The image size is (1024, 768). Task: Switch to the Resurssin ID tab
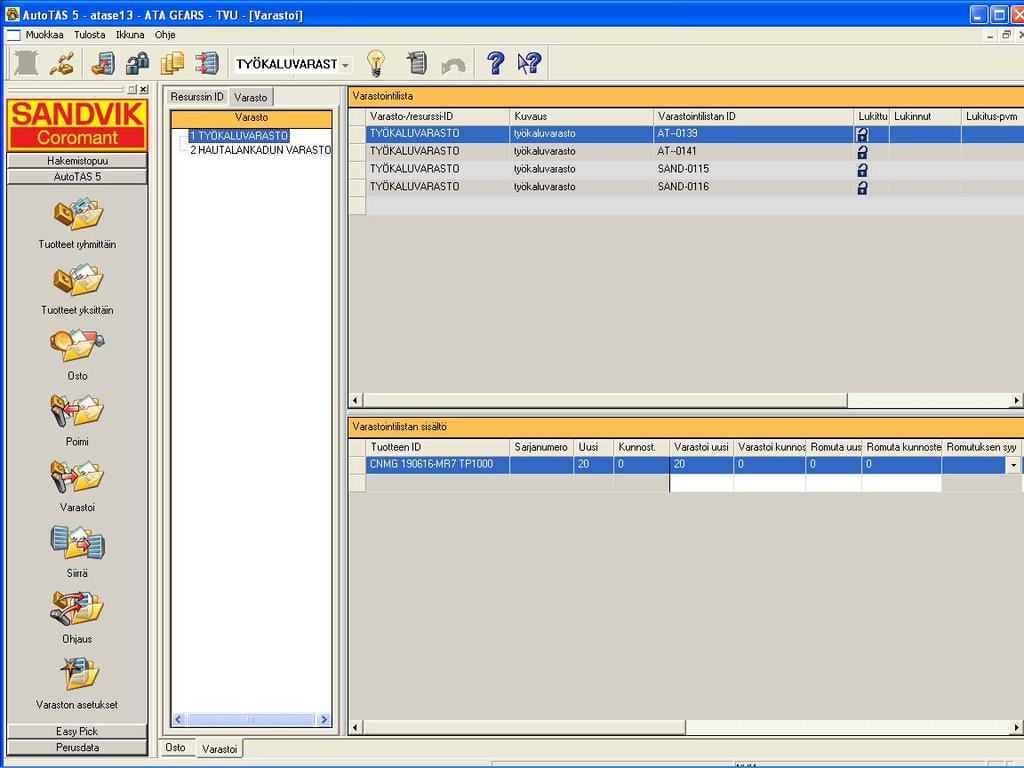click(x=197, y=97)
